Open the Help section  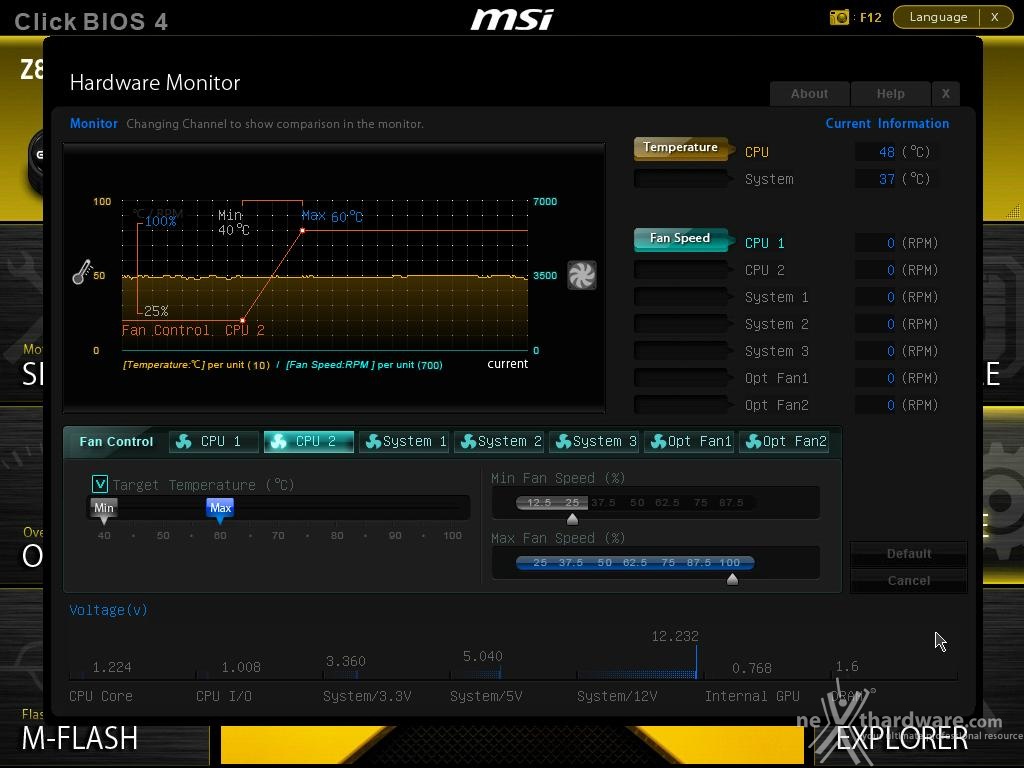point(890,93)
